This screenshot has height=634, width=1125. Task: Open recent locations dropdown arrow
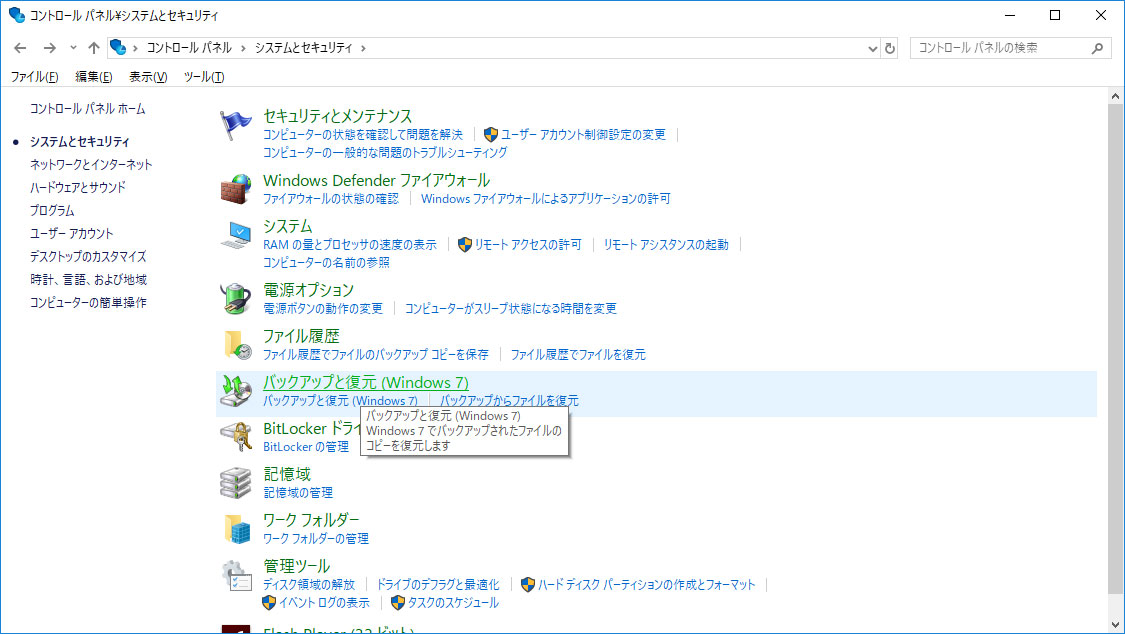(x=73, y=48)
